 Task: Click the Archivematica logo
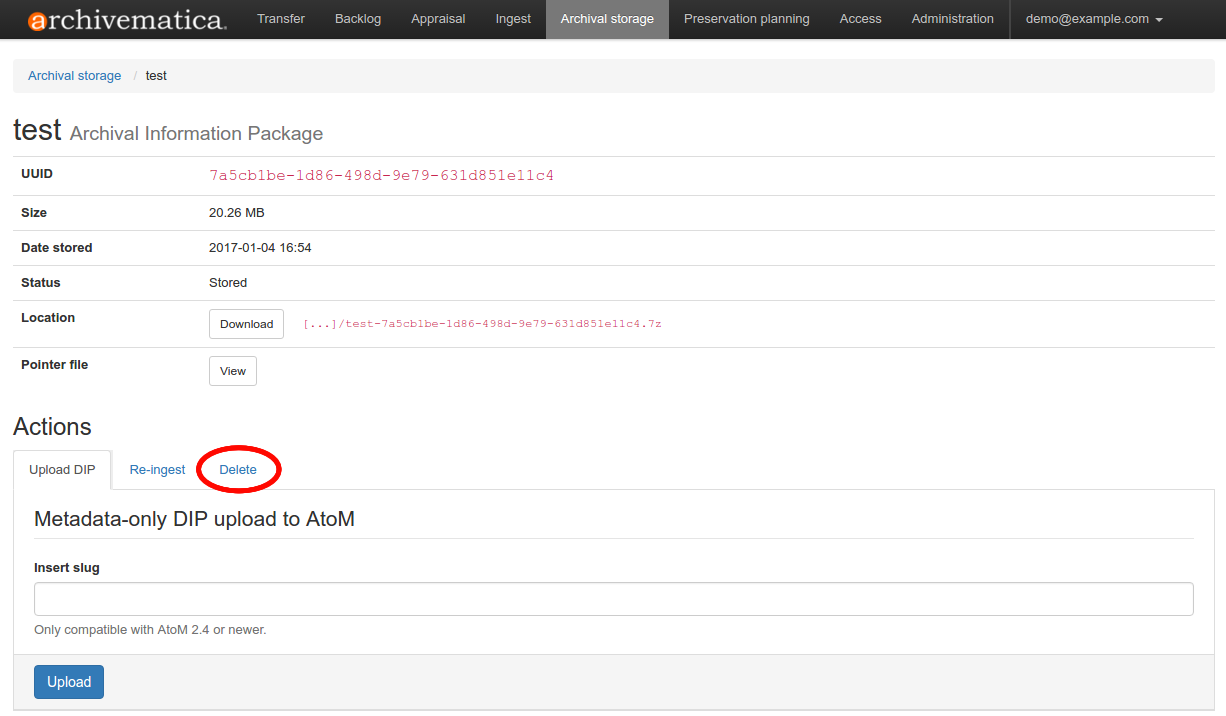127,20
